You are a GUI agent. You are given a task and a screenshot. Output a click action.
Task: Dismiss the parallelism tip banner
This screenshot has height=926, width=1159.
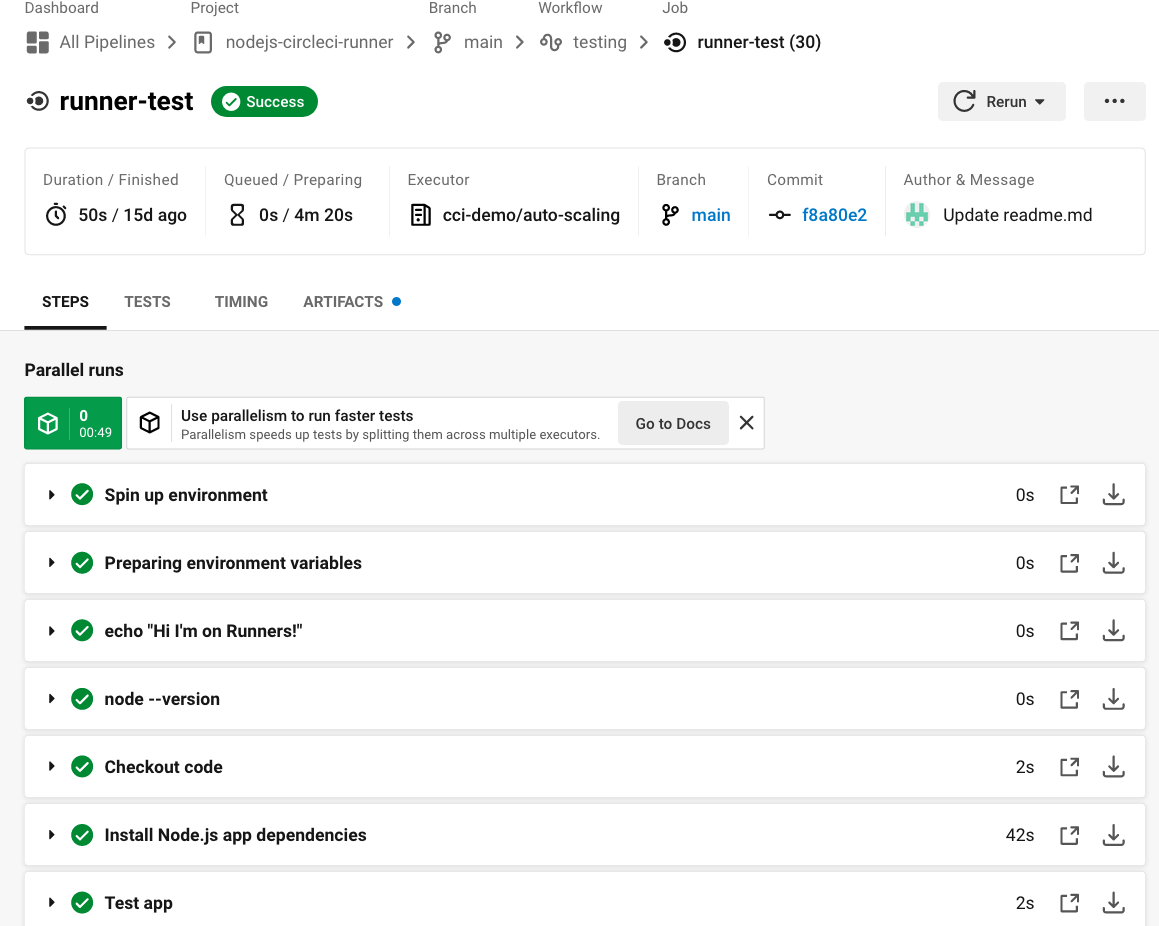pyautogui.click(x=746, y=422)
